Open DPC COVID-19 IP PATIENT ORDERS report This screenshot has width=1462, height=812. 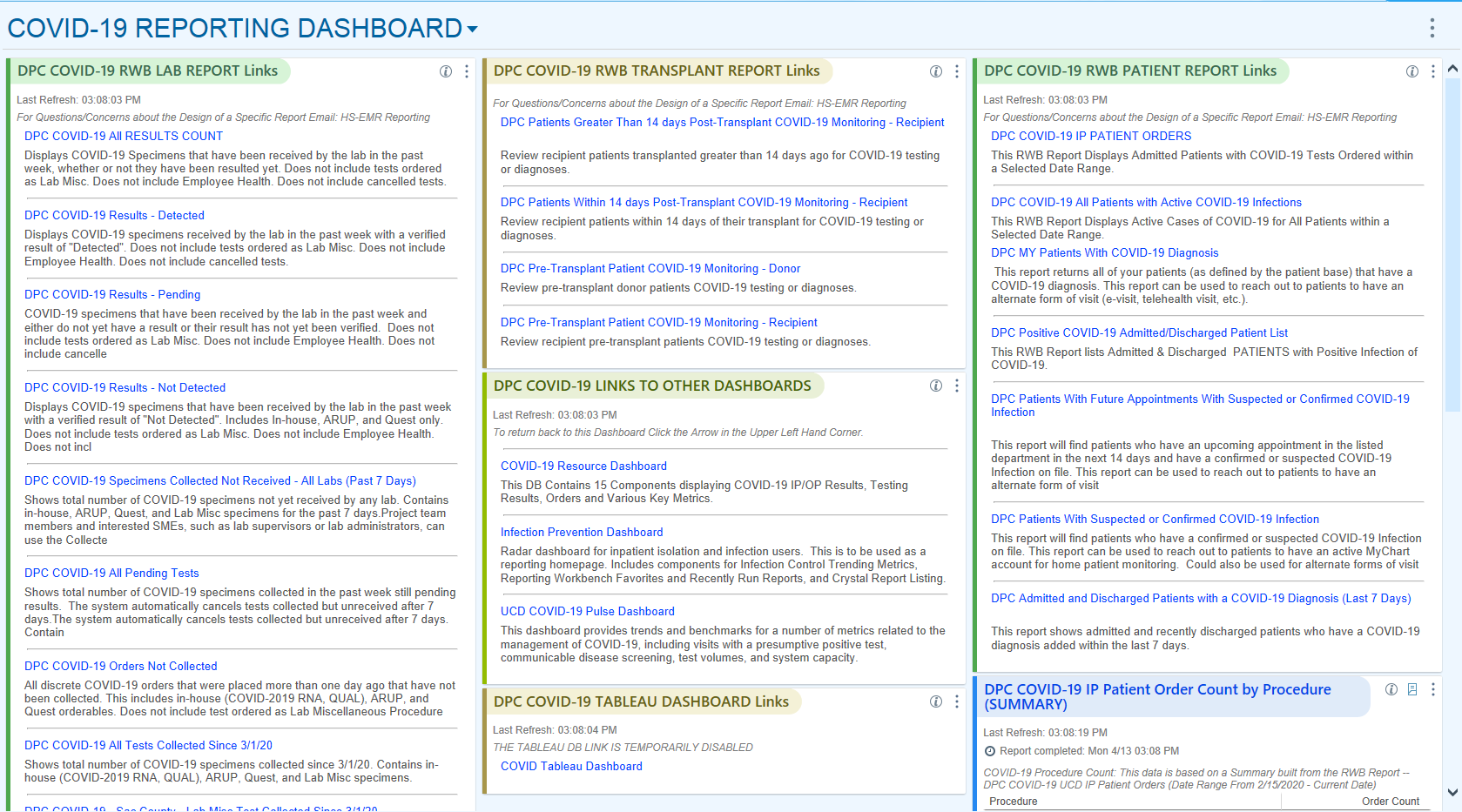coord(1091,136)
